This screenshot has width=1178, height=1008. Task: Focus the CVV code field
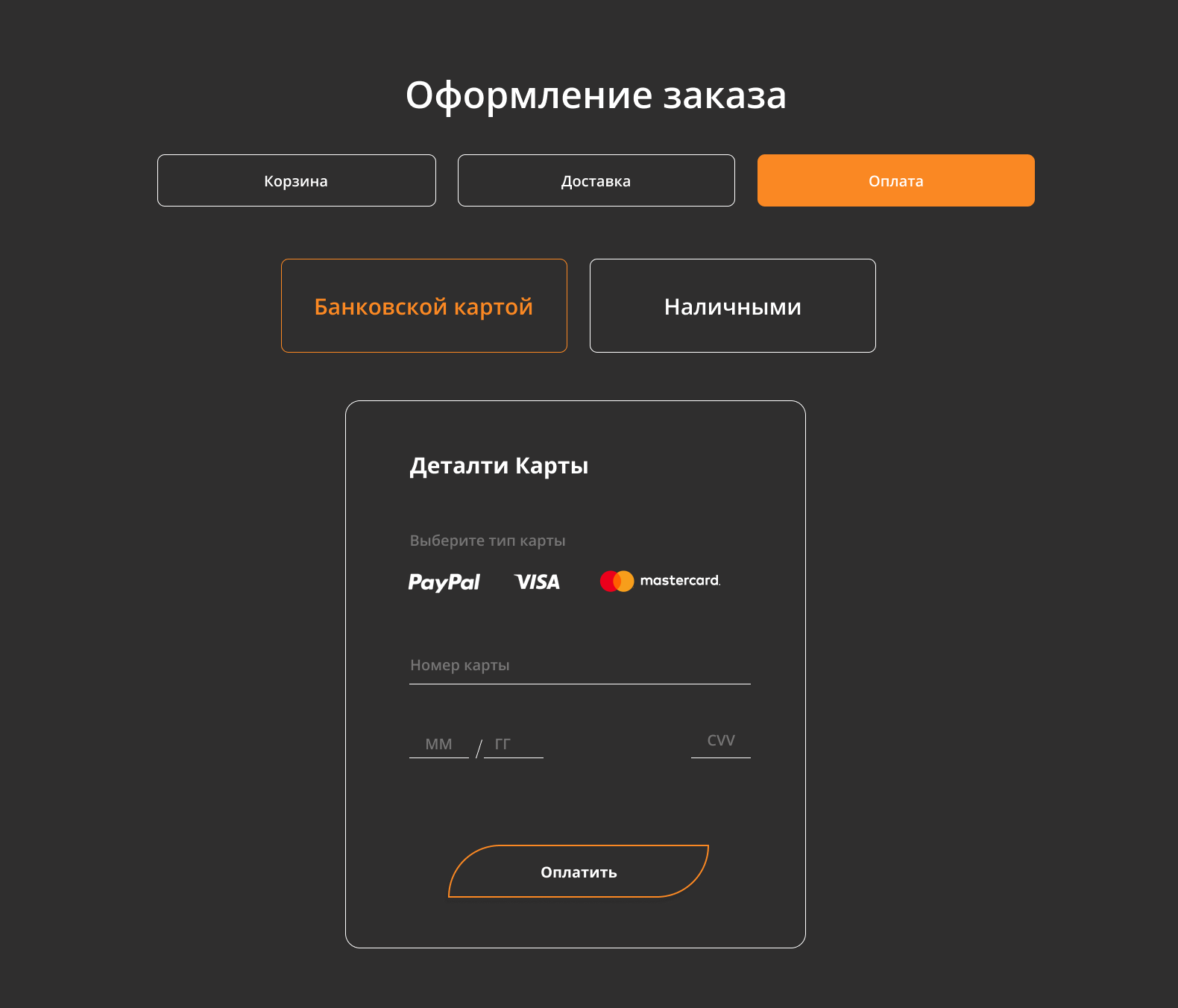tap(721, 741)
